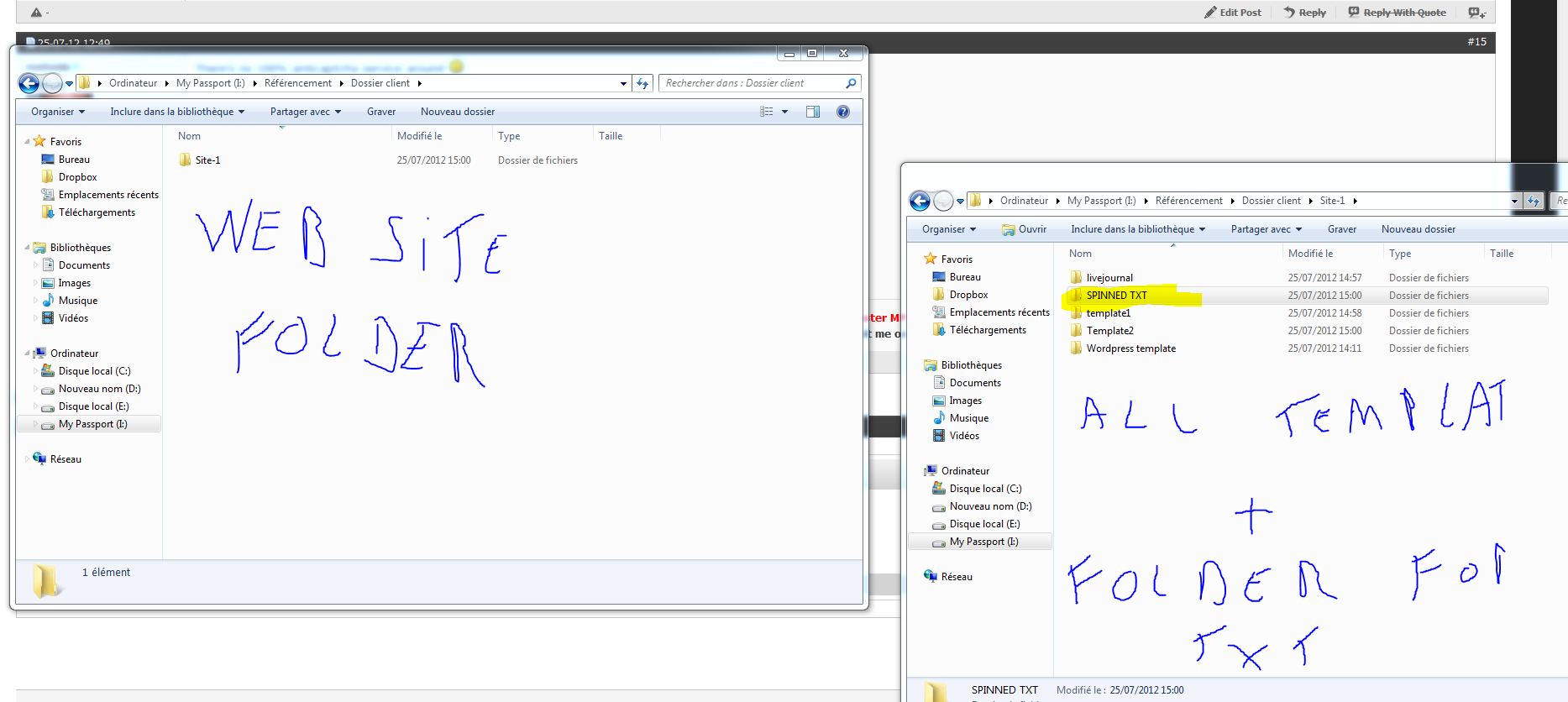
Task: Open Organiser menu in Site-1 window
Action: 949,229
